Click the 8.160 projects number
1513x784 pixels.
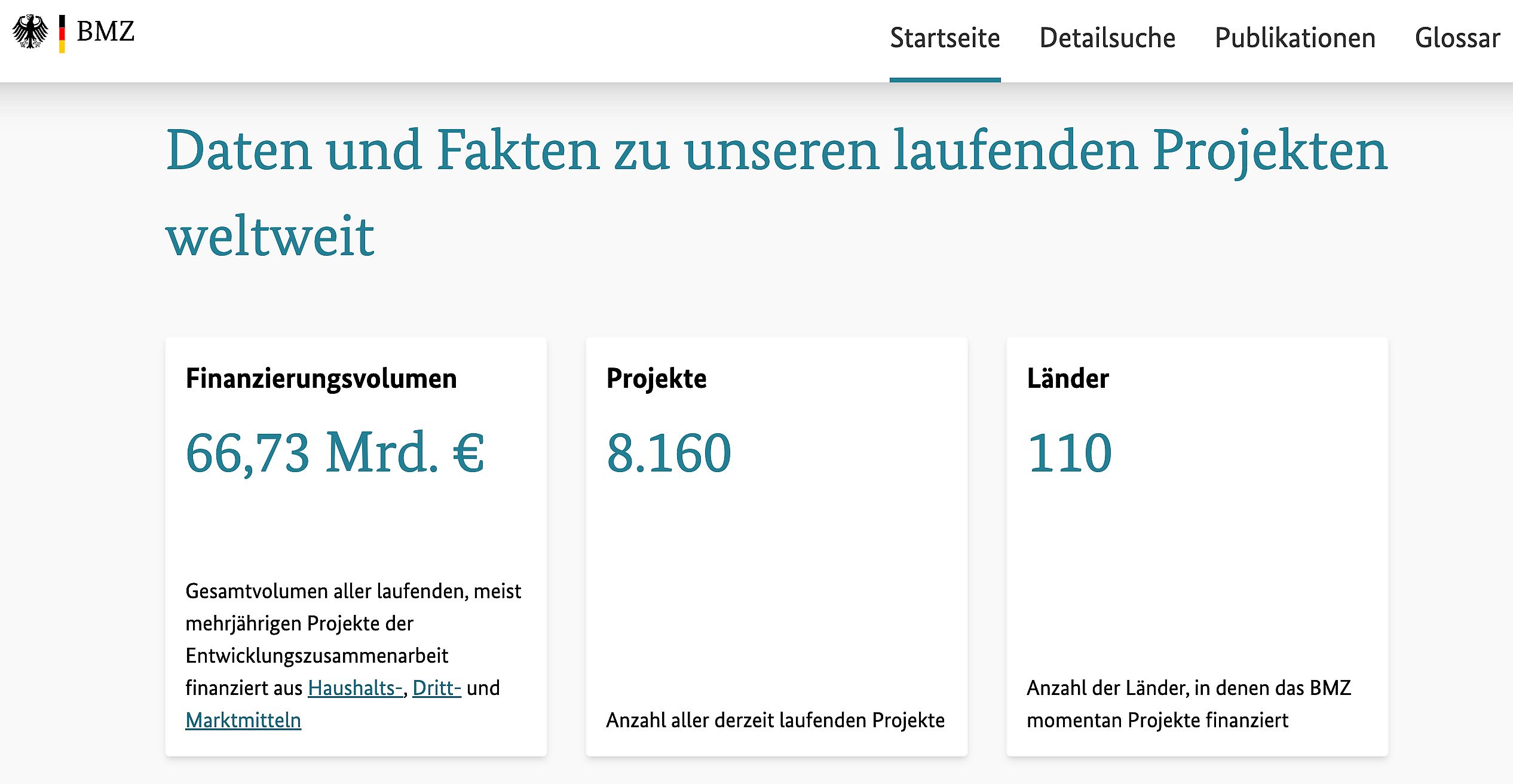669,452
